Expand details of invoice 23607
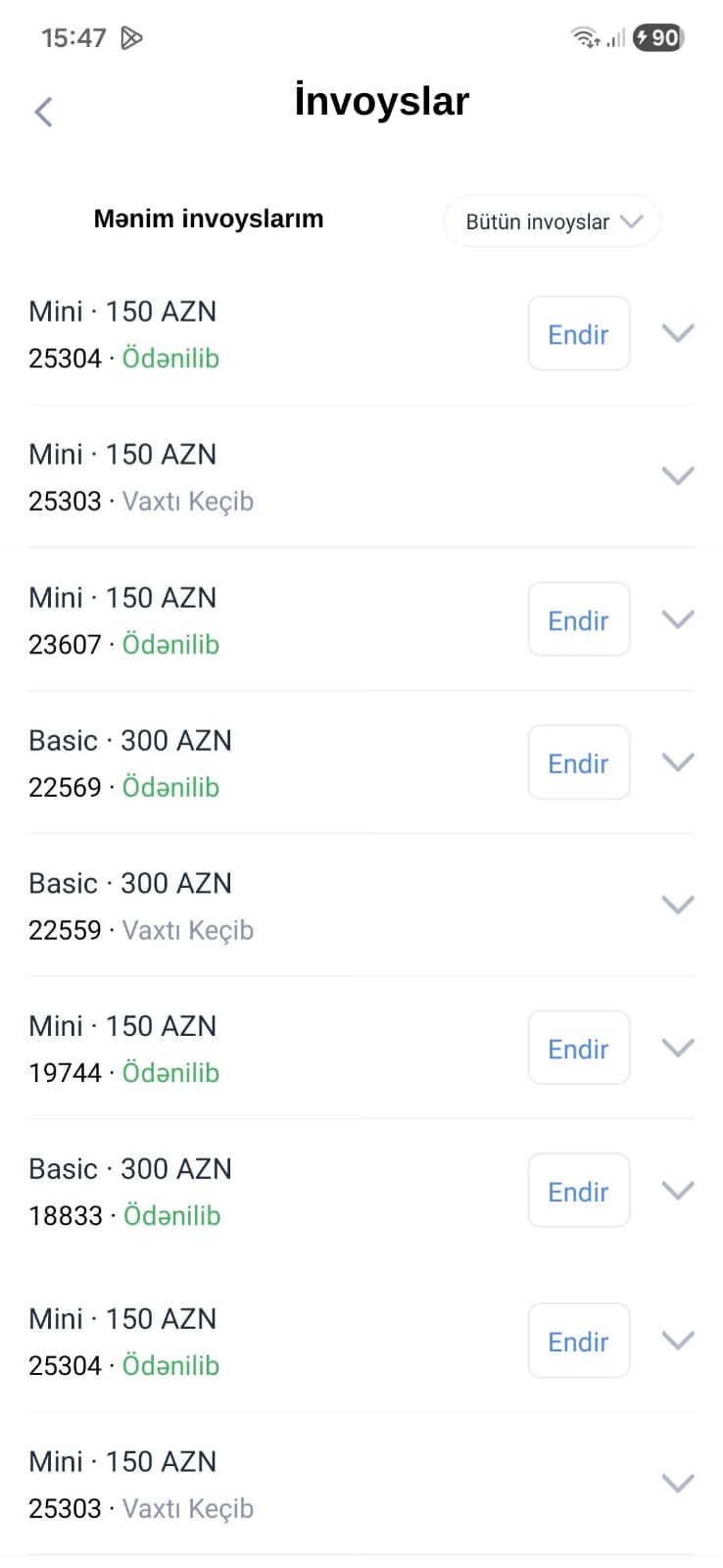723x1568 pixels. click(678, 619)
